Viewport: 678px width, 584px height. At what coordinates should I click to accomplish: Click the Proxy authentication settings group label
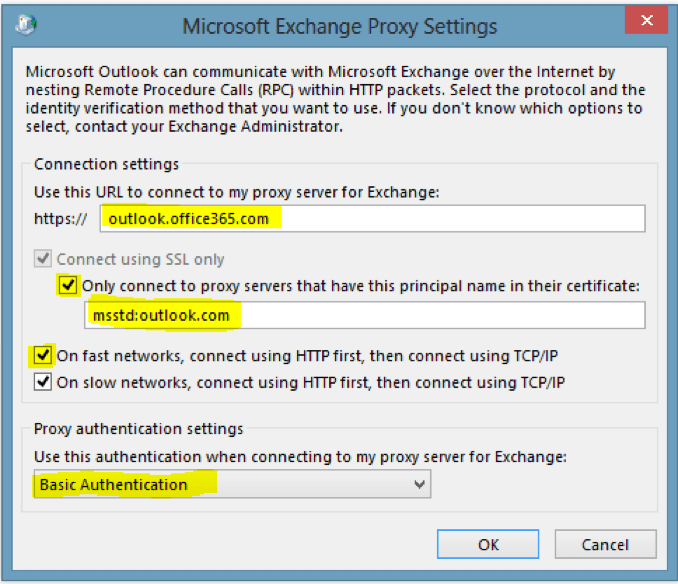pyautogui.click(x=139, y=429)
